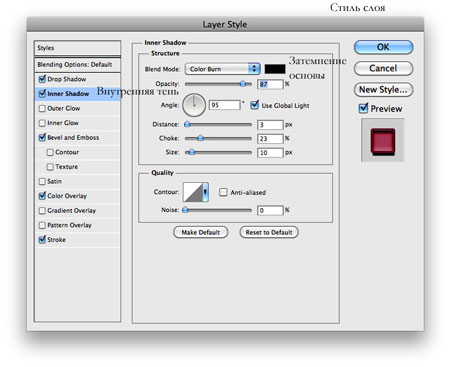
Task: Enable the Inner Glow checkbox
Action: [42, 123]
